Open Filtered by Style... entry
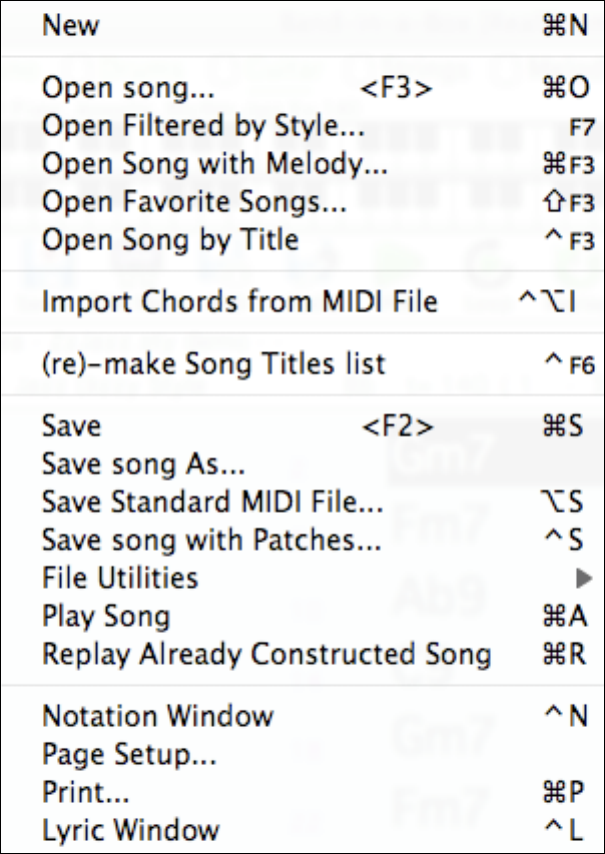This screenshot has height=854, width=605. point(203,126)
